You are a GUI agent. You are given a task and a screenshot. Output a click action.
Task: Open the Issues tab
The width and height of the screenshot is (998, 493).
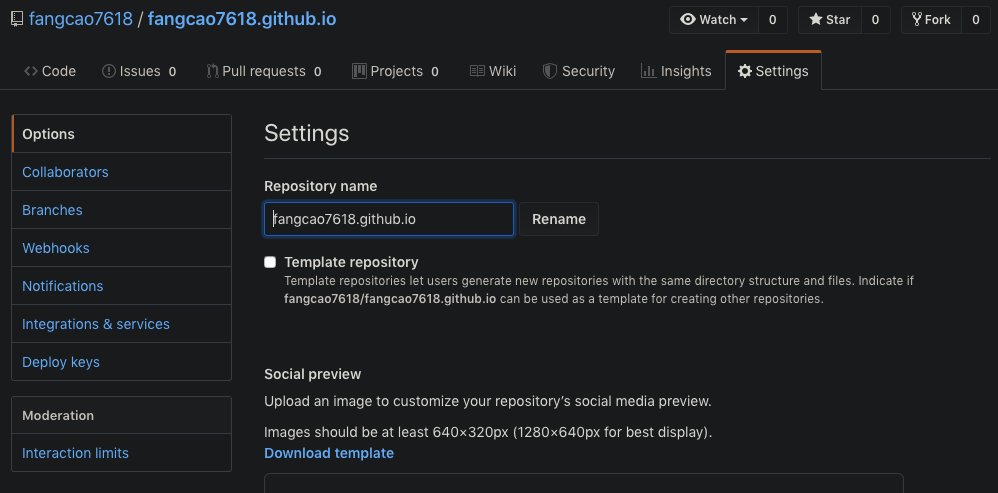coord(139,71)
